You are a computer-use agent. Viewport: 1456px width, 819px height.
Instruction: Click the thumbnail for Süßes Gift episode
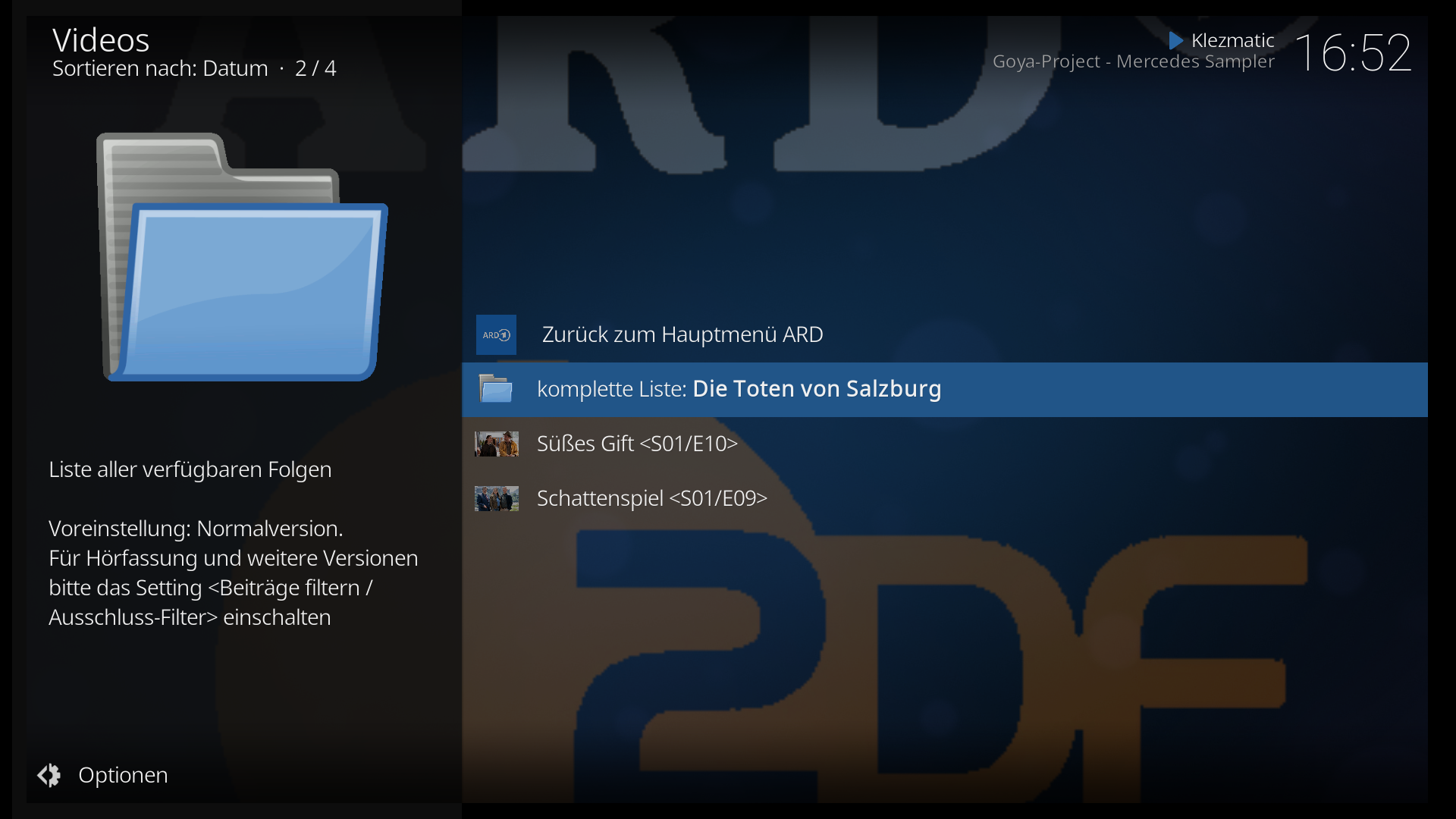pos(496,444)
